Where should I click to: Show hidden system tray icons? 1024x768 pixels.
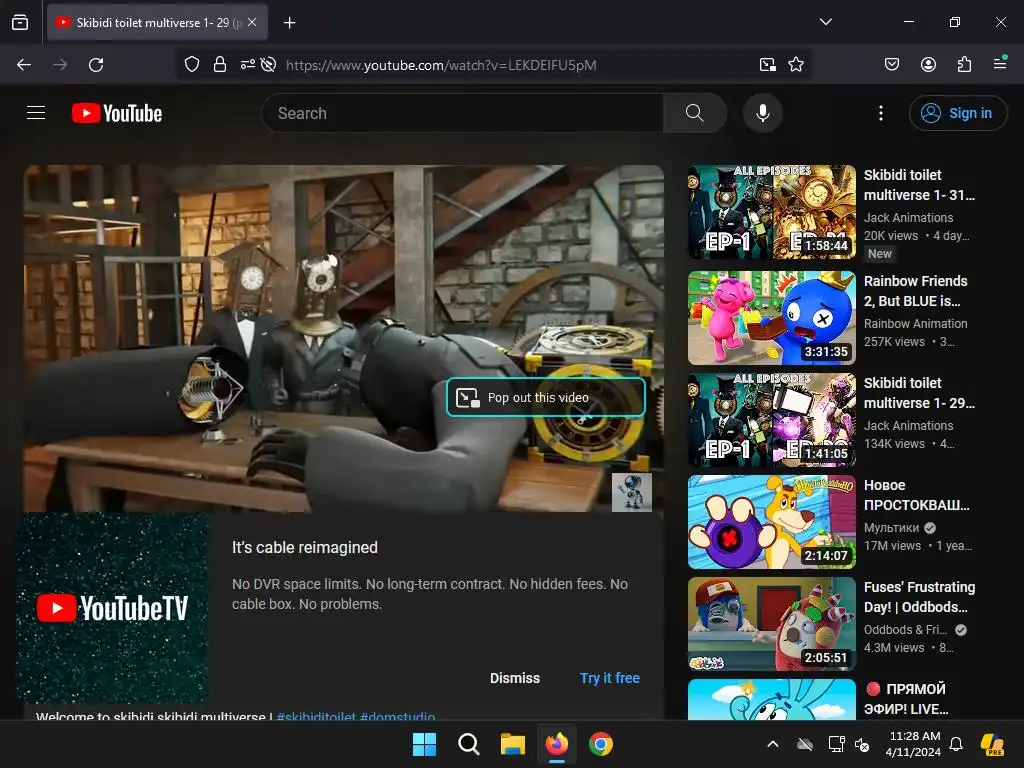[x=773, y=744]
